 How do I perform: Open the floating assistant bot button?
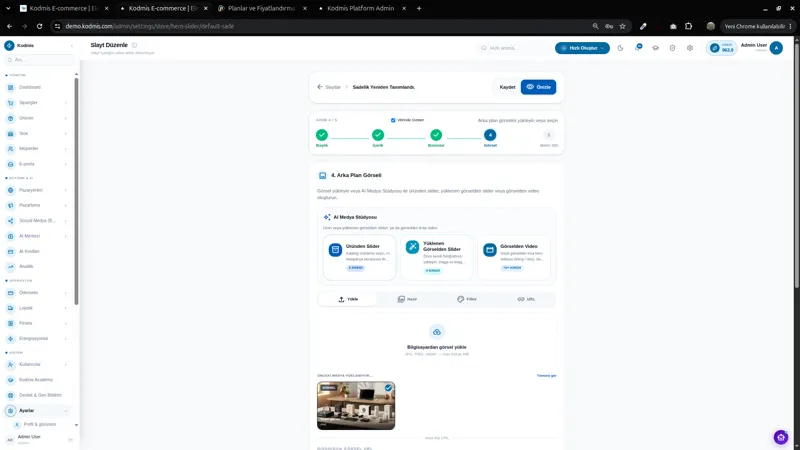pos(781,437)
